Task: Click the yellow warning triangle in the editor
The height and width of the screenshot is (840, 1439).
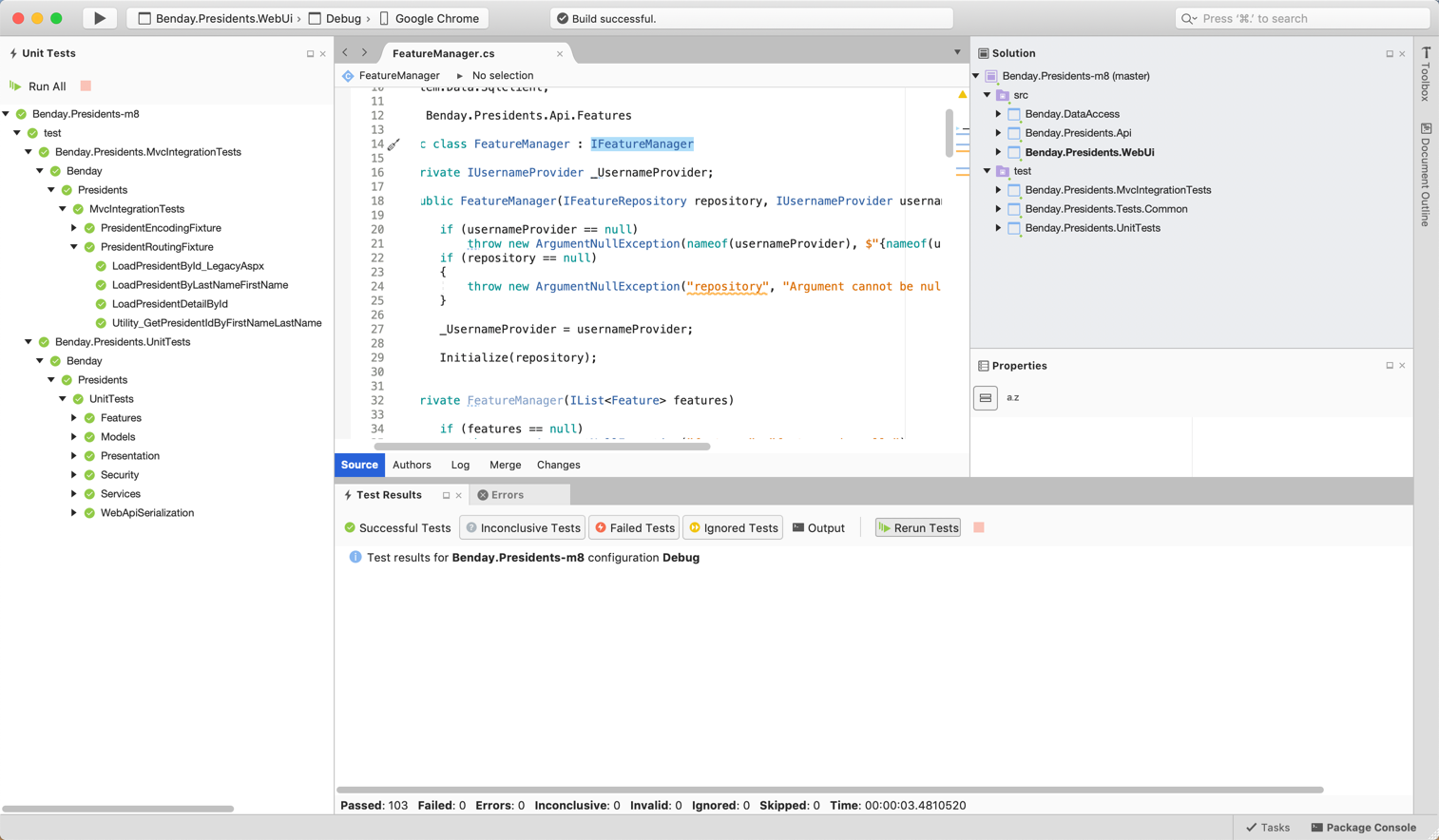Action: (962, 95)
